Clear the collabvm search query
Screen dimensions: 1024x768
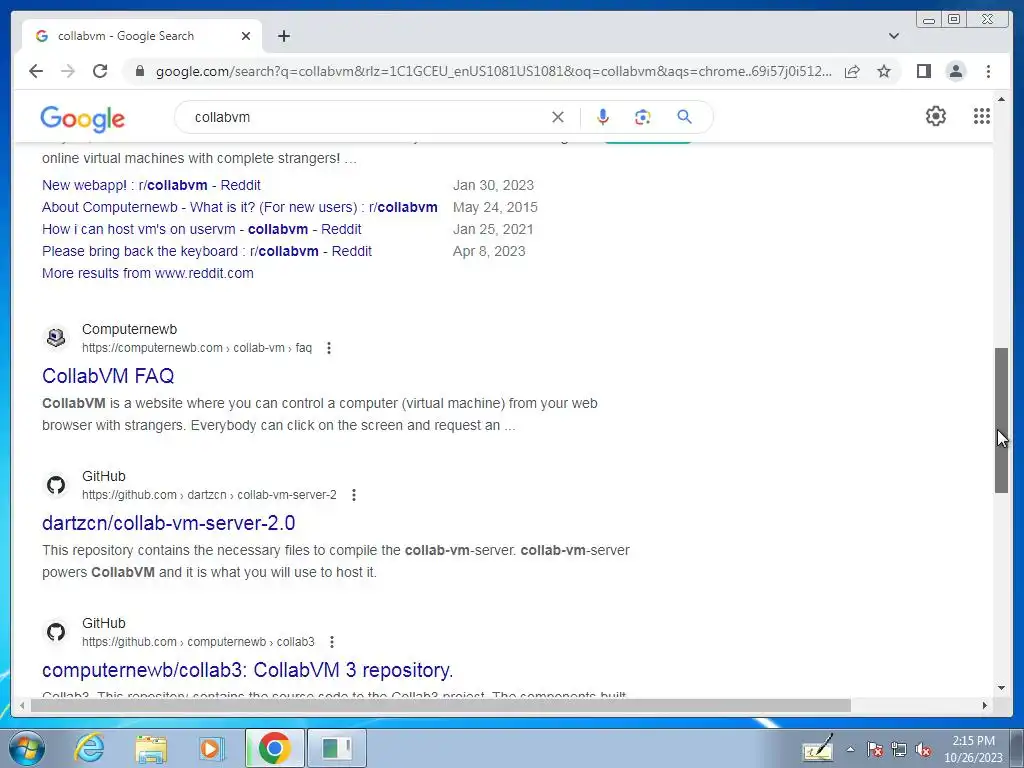pyautogui.click(x=558, y=117)
